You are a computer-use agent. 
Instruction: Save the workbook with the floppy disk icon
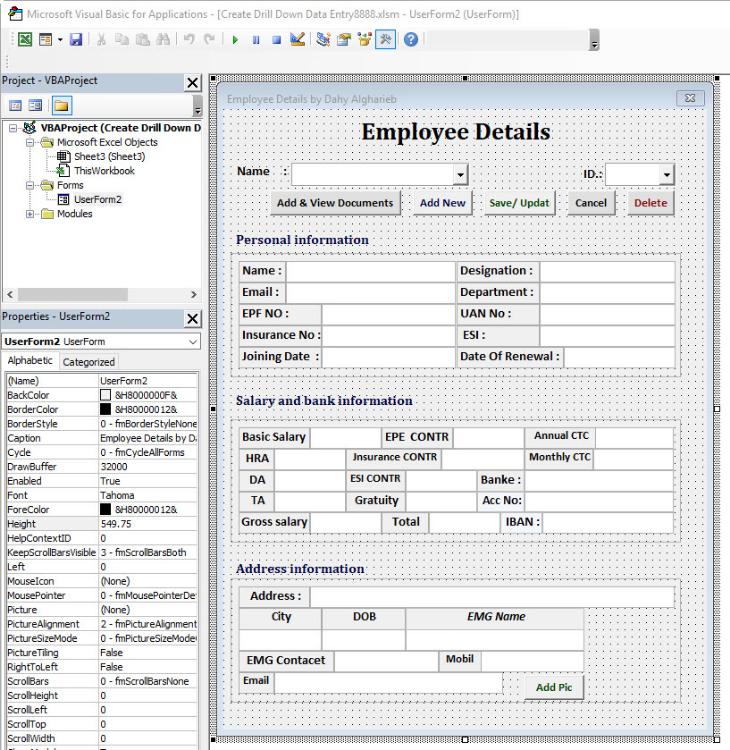[76, 39]
